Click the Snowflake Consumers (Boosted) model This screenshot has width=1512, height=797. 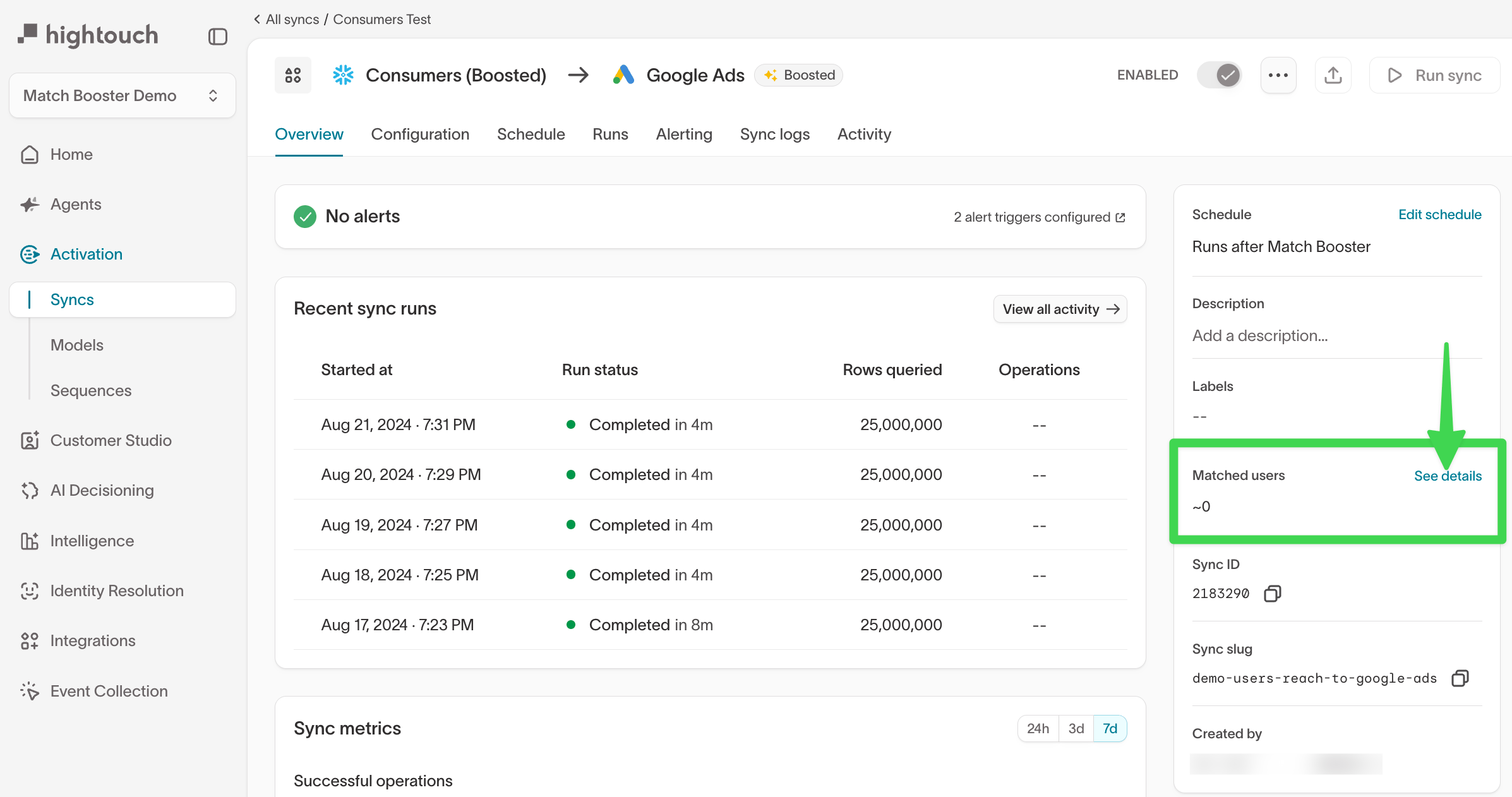(440, 75)
